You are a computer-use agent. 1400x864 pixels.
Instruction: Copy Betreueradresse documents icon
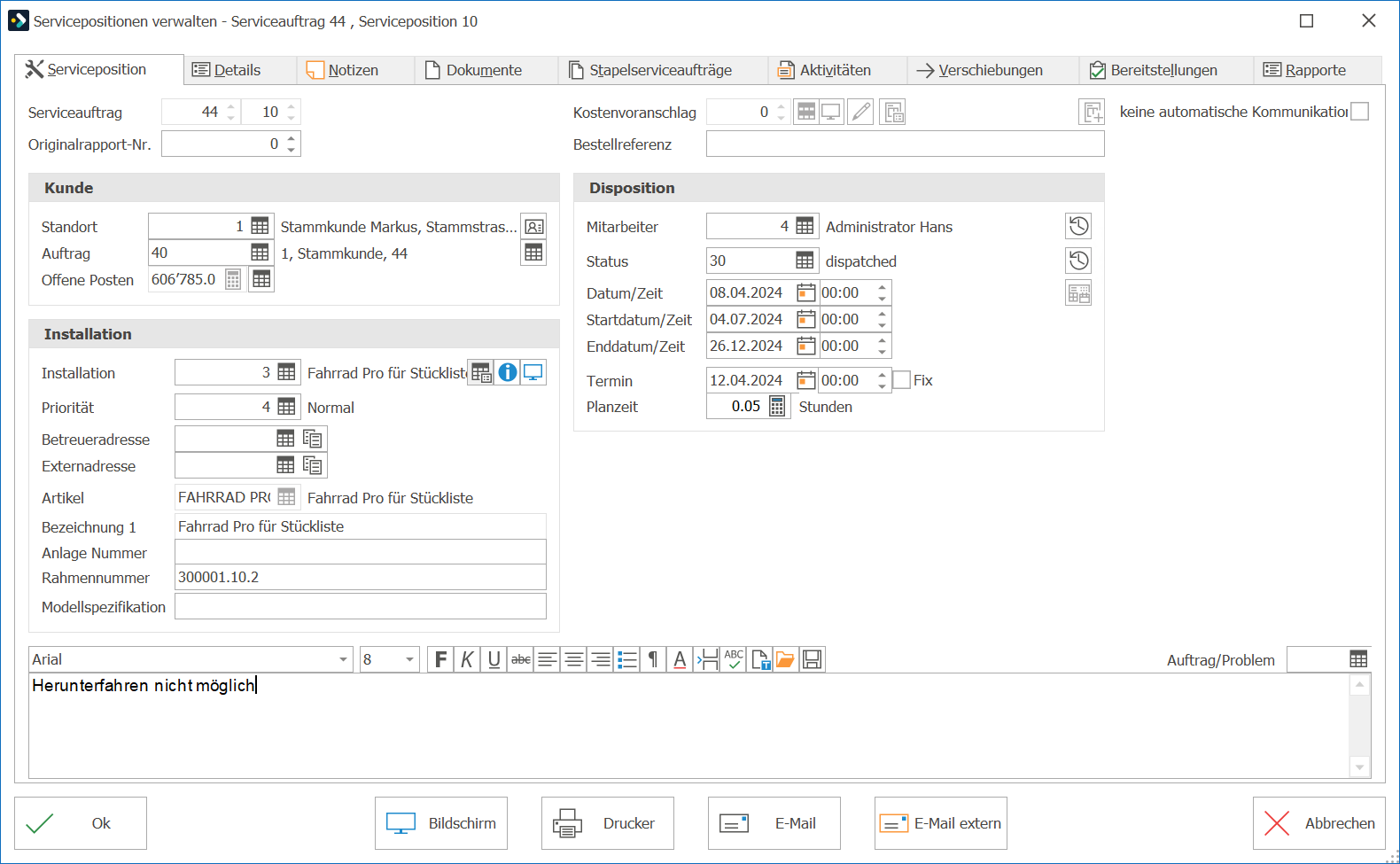click(x=313, y=439)
